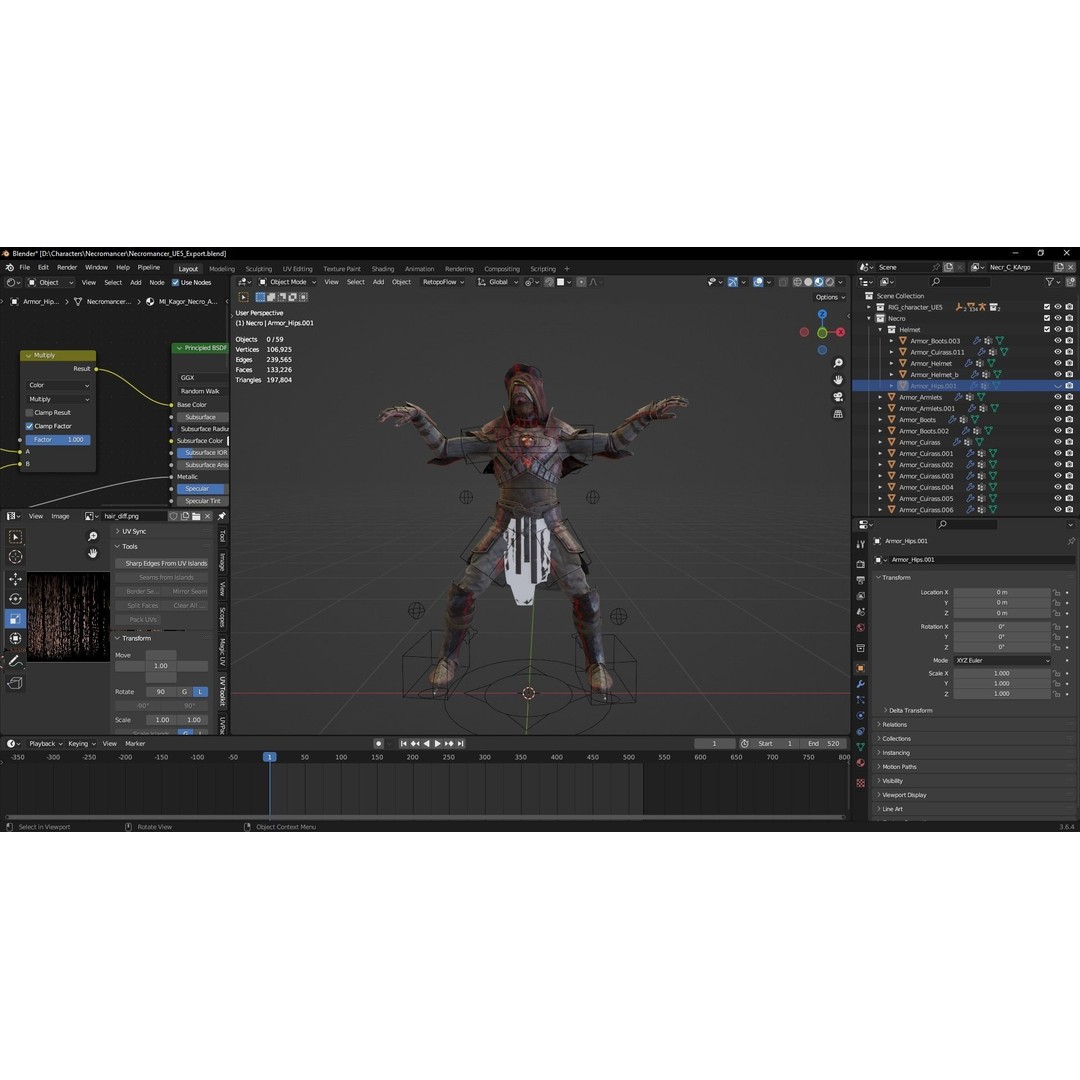The height and width of the screenshot is (1080, 1080).
Task: Select the active Scale tool in UV editor
Action: pos(15,619)
